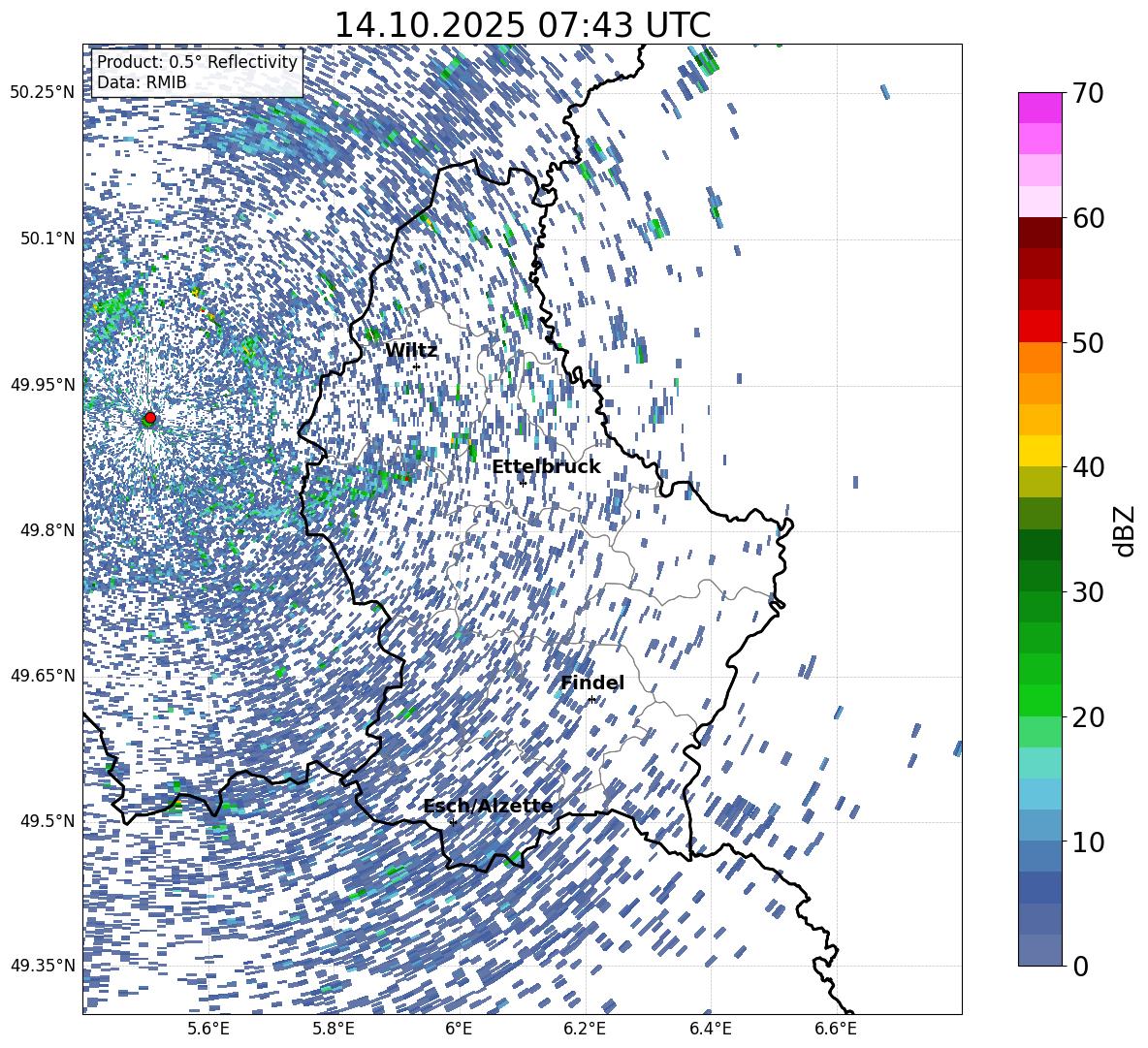
Task: Click the Product: 0.5° Reflectivity text
Action: pos(197,62)
